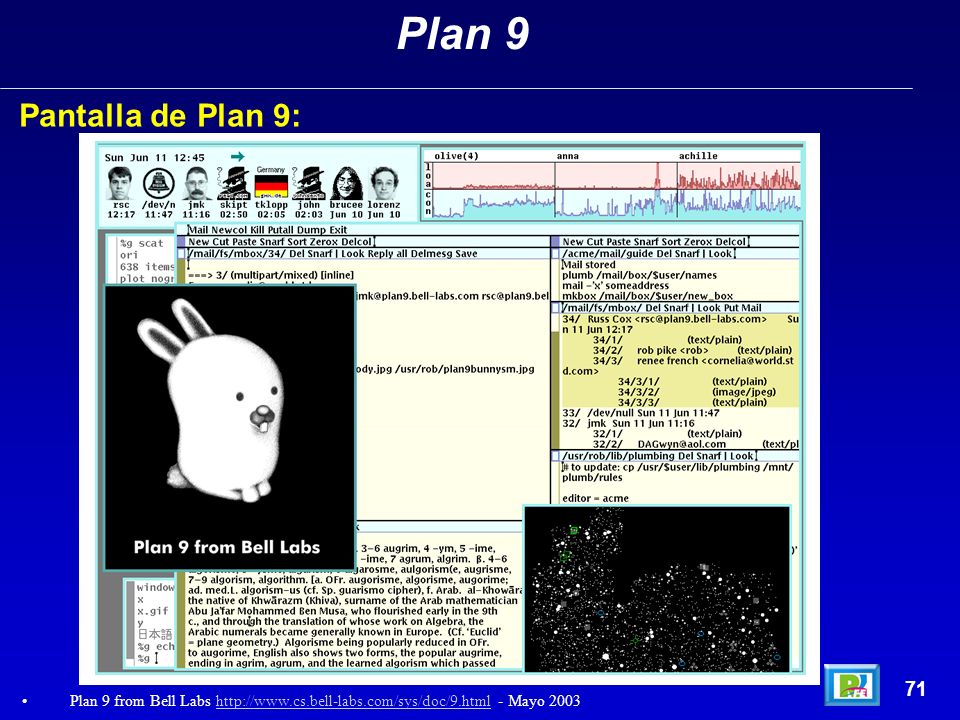
Task: Click '===> 3/ (multipart/mixed) [inline]' line
Action: (271, 276)
